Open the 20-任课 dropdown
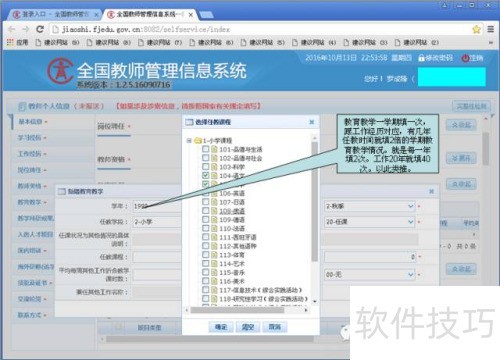The height and width of the screenshot is (360, 500). (411, 222)
